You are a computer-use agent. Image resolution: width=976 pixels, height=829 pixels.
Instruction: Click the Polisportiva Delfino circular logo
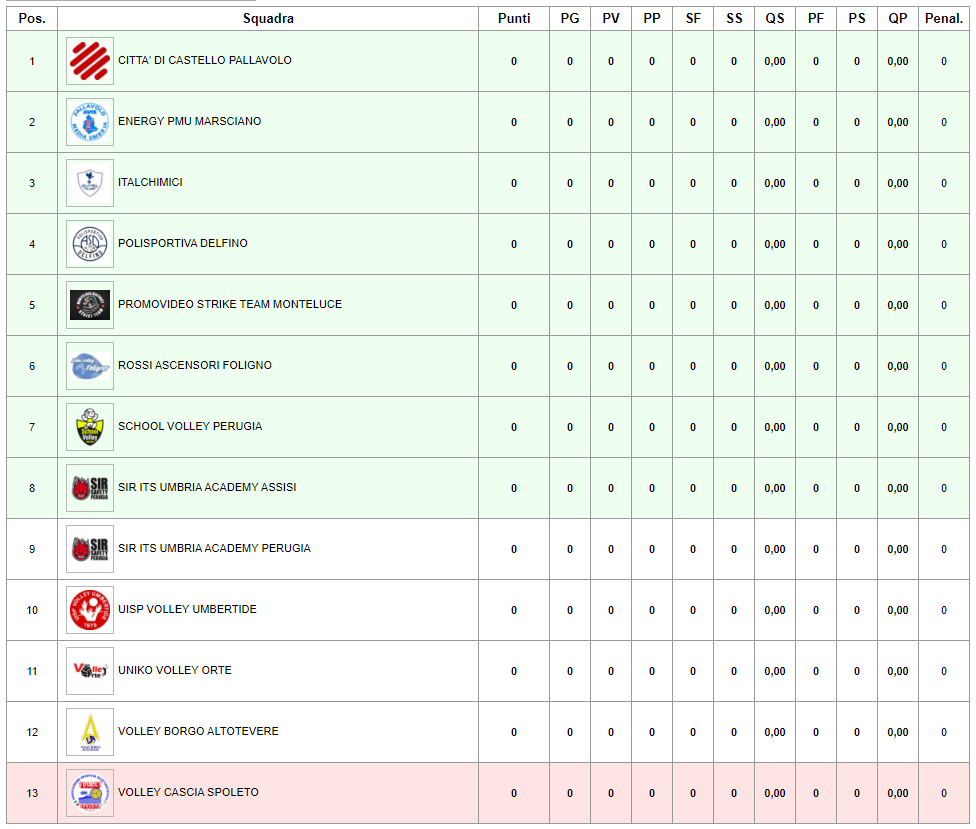[x=90, y=244]
